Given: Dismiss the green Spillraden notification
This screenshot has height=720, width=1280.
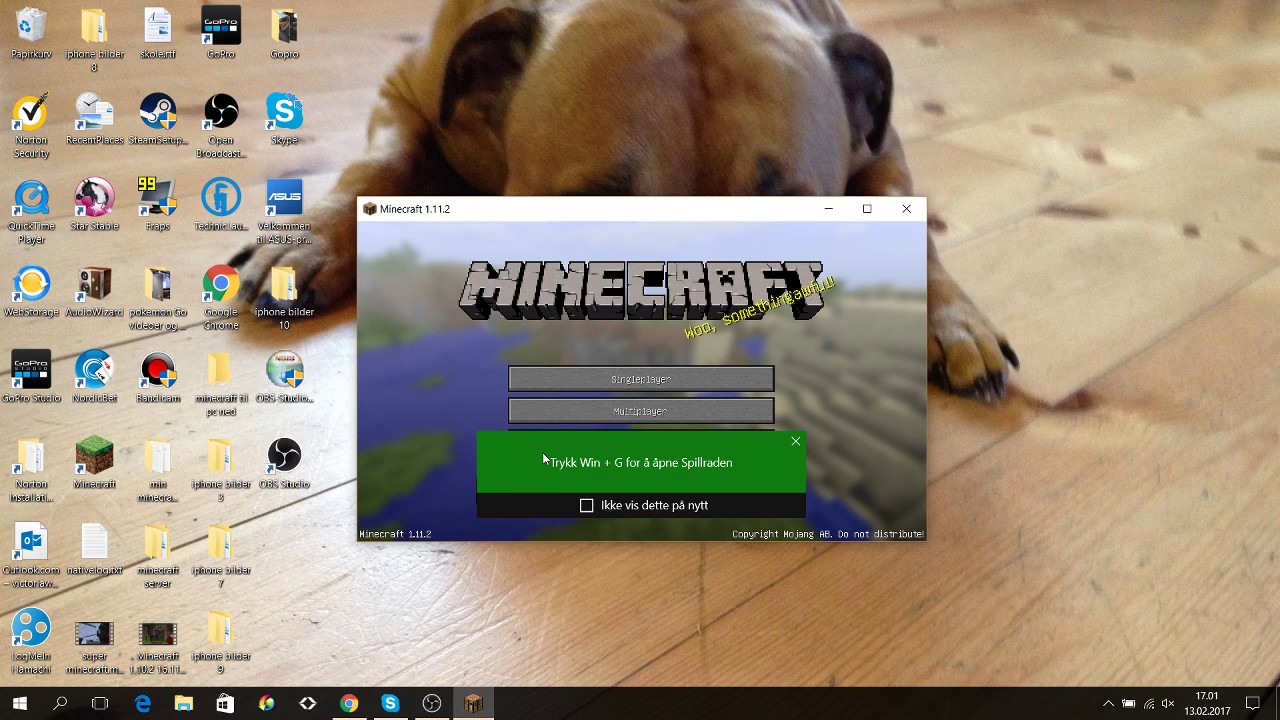Looking at the screenshot, I should tap(796, 441).
